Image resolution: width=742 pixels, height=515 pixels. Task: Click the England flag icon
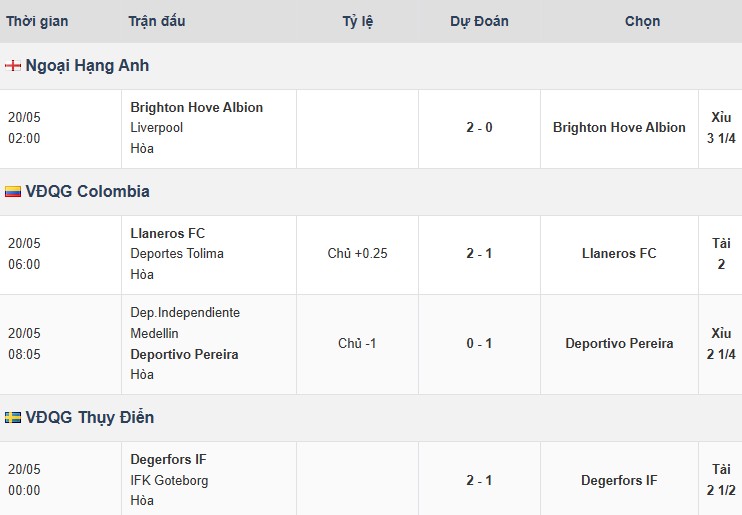point(13,66)
